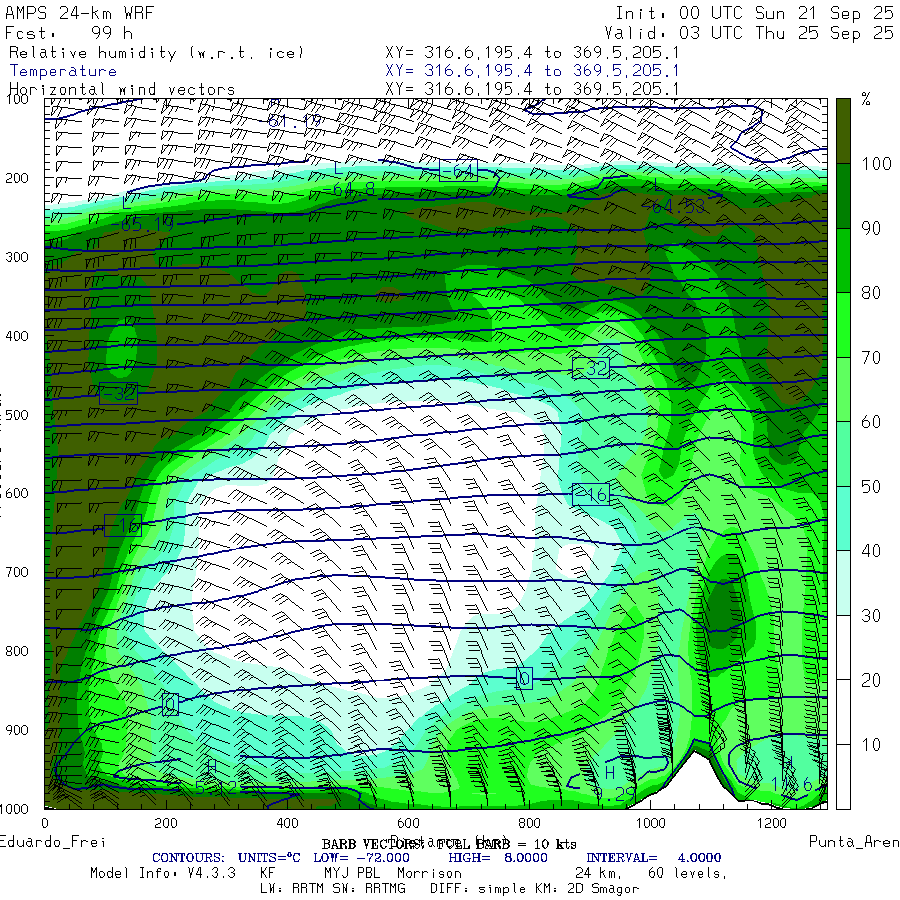The image size is (900, 900).
Task: Click the 'INTERVAL= 4.0000' text
Action: point(653,858)
